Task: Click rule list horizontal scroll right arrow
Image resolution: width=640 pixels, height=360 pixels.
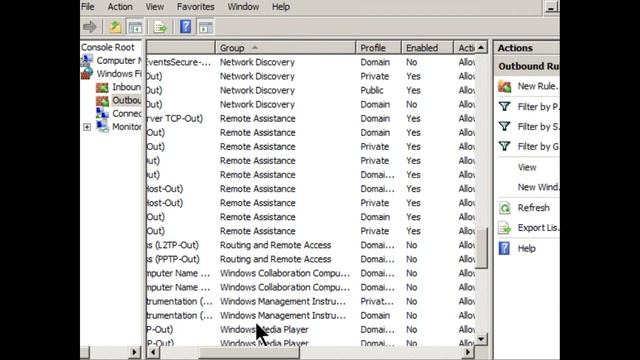Action: 468,352
